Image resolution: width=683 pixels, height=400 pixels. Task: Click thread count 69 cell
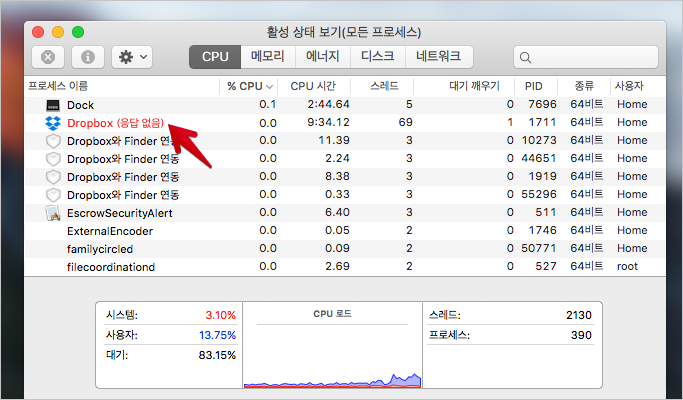tap(406, 122)
